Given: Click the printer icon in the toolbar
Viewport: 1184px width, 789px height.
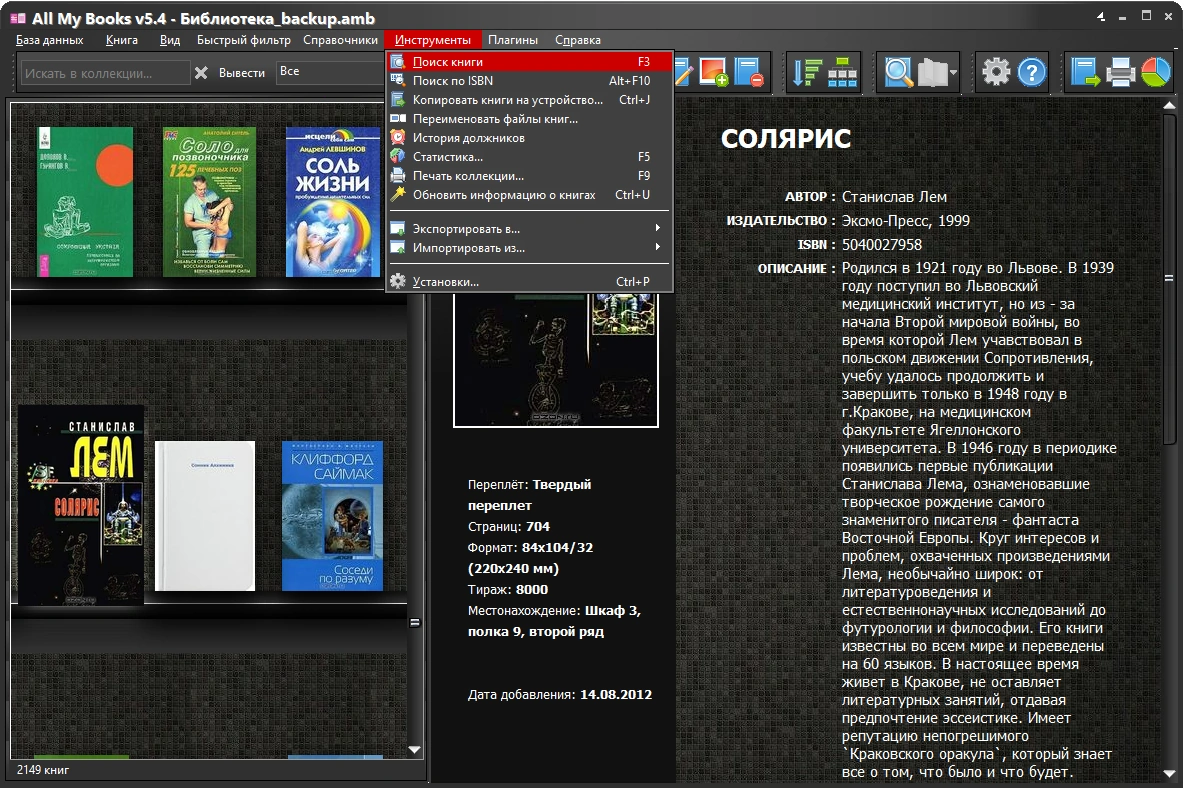Looking at the screenshot, I should coord(1121,72).
